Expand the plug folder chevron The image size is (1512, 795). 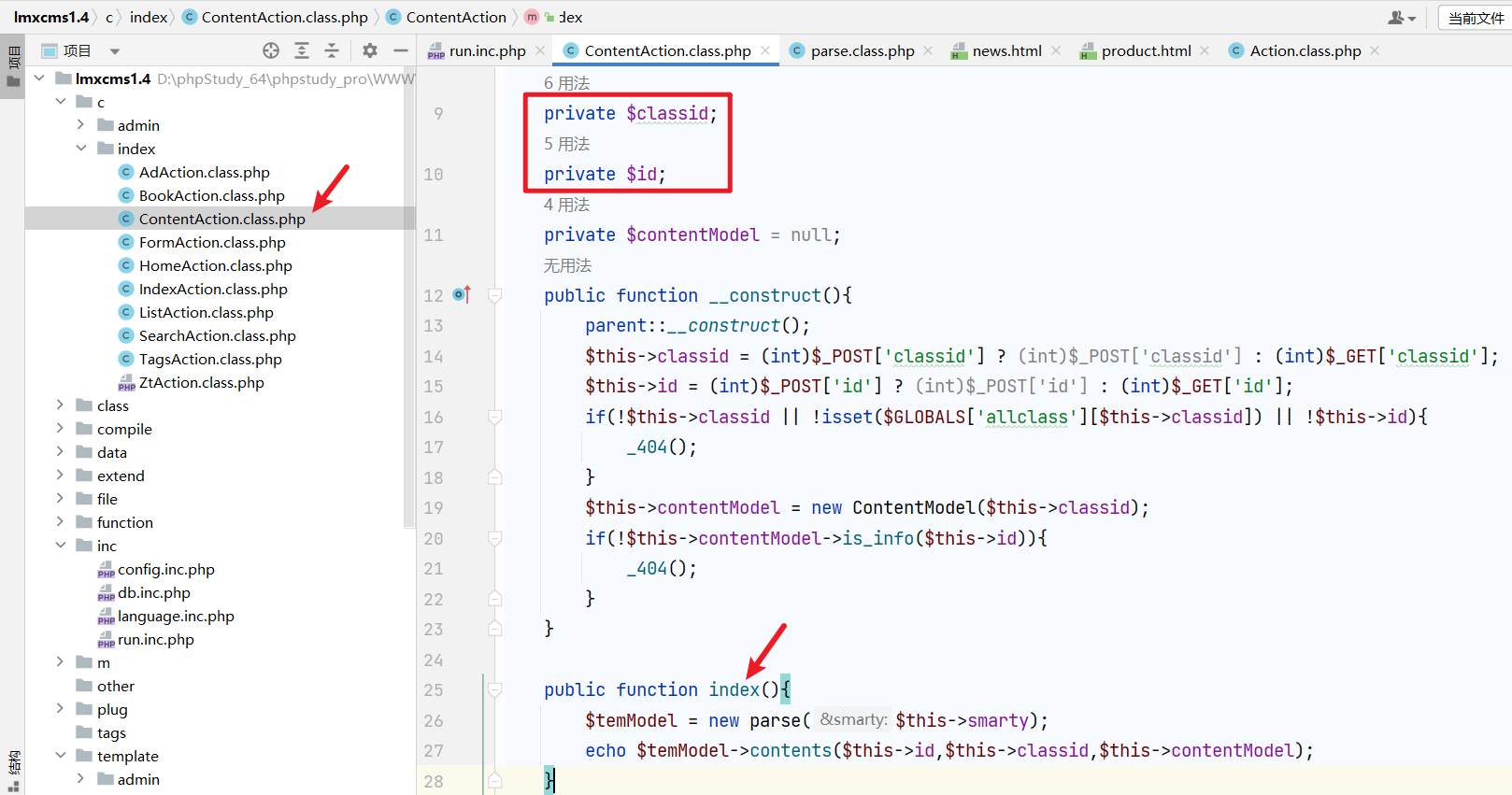61,709
